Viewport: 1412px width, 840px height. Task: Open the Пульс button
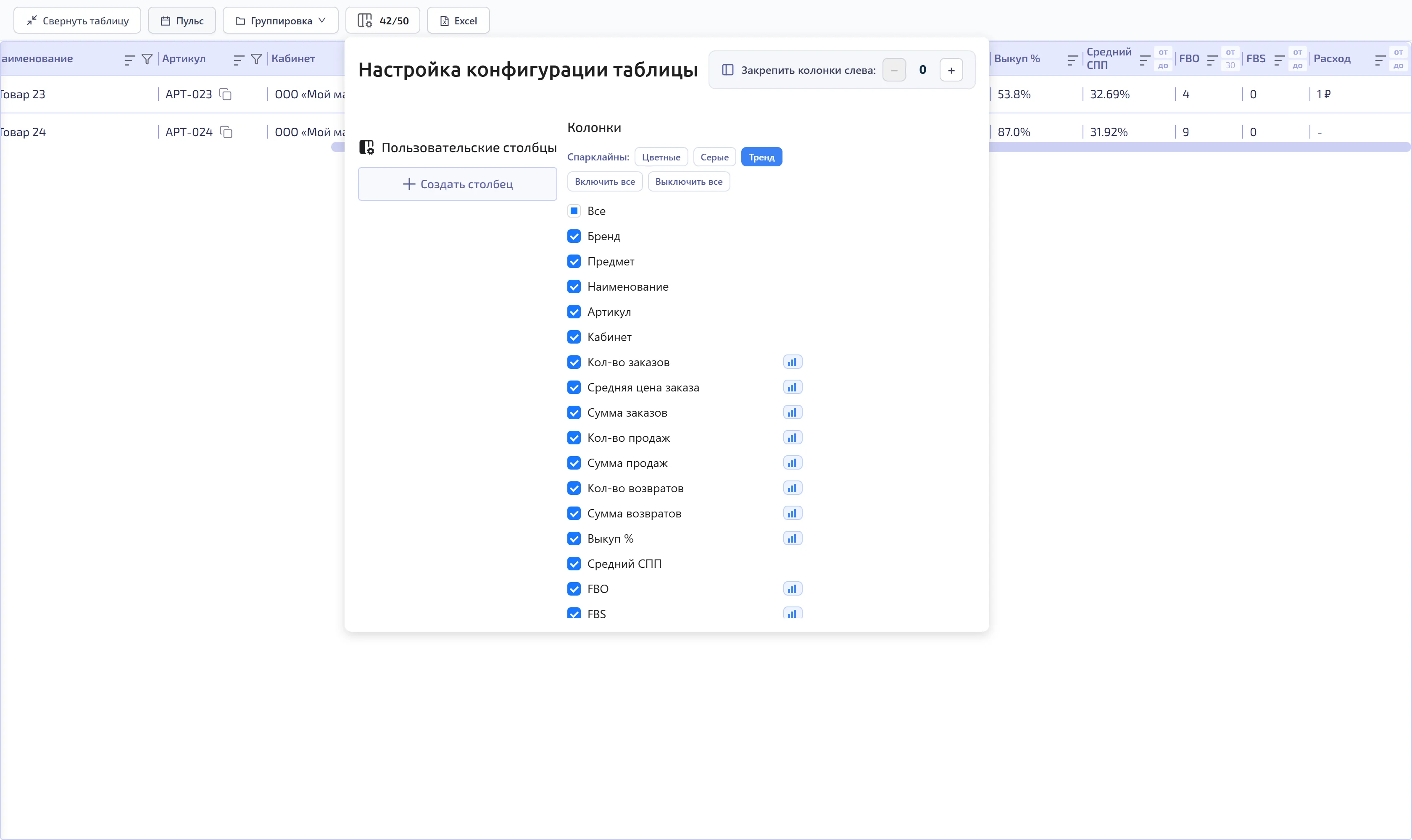[182, 21]
